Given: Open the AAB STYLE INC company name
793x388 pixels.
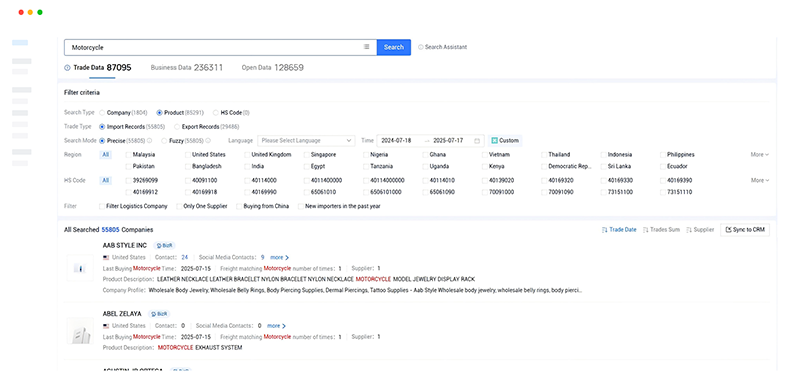Looking at the screenshot, I should click(125, 245).
